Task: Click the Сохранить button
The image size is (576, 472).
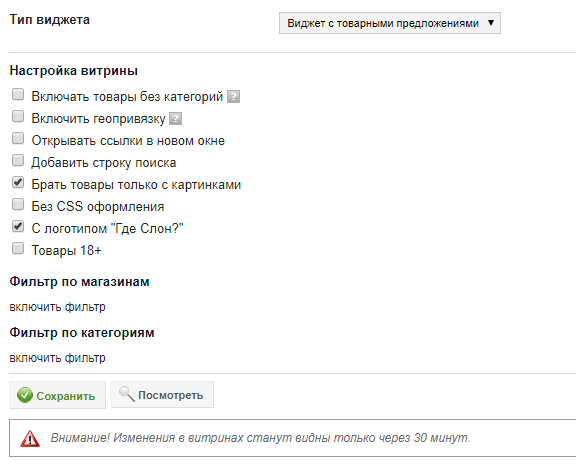Action: coord(57,395)
